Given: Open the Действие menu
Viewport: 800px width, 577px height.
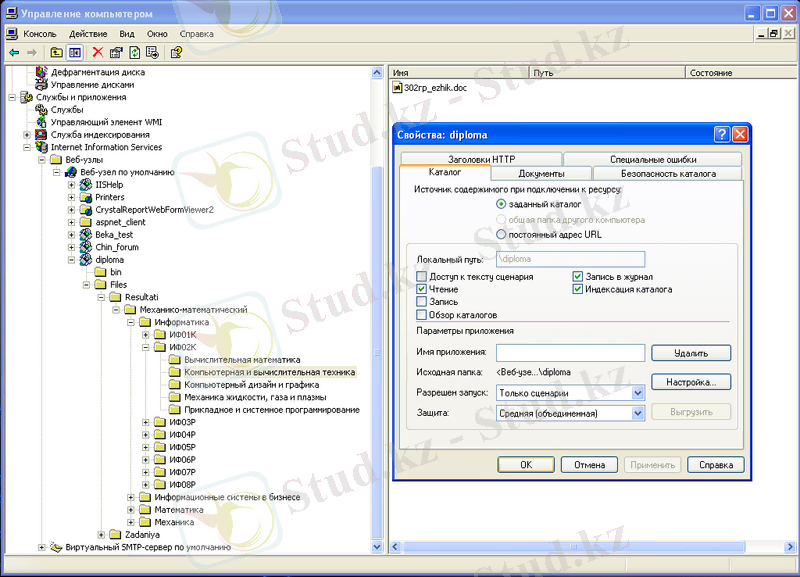Looking at the screenshot, I should 88,33.
